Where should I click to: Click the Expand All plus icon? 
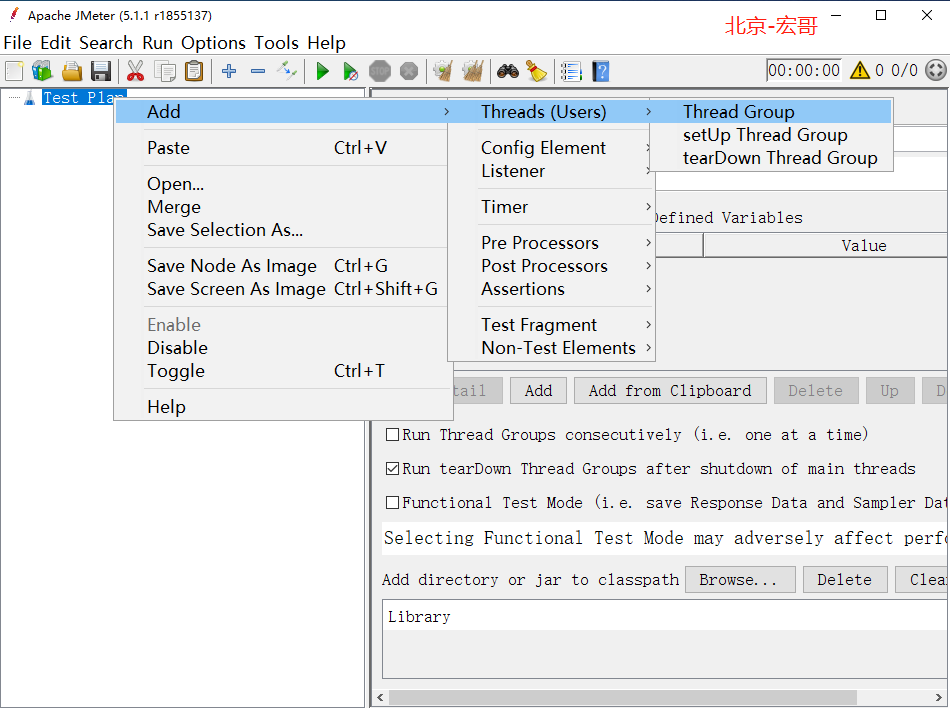(x=229, y=71)
